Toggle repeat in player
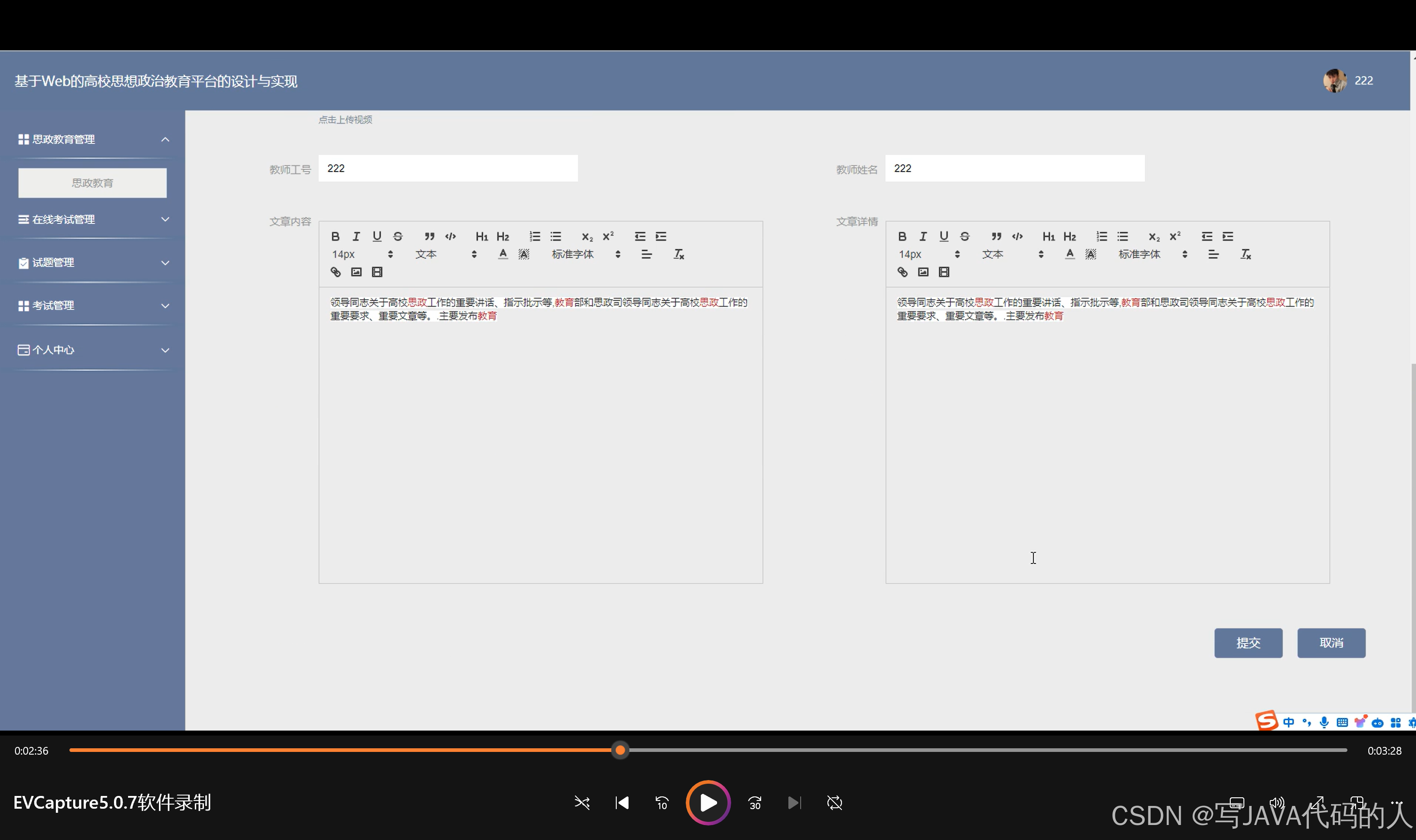 (835, 803)
